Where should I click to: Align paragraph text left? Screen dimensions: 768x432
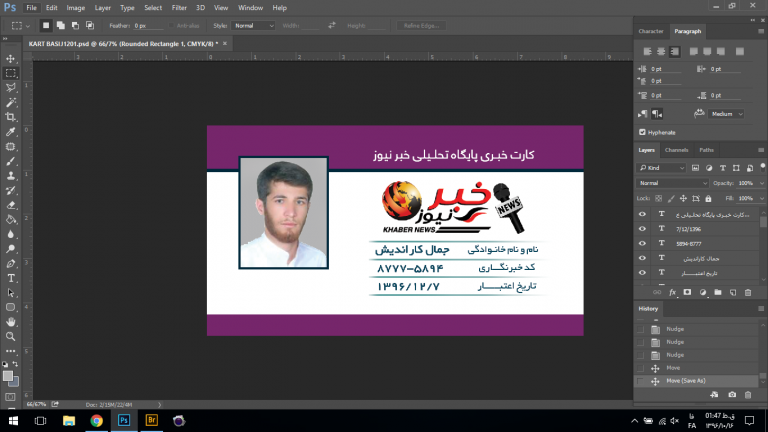(647, 51)
